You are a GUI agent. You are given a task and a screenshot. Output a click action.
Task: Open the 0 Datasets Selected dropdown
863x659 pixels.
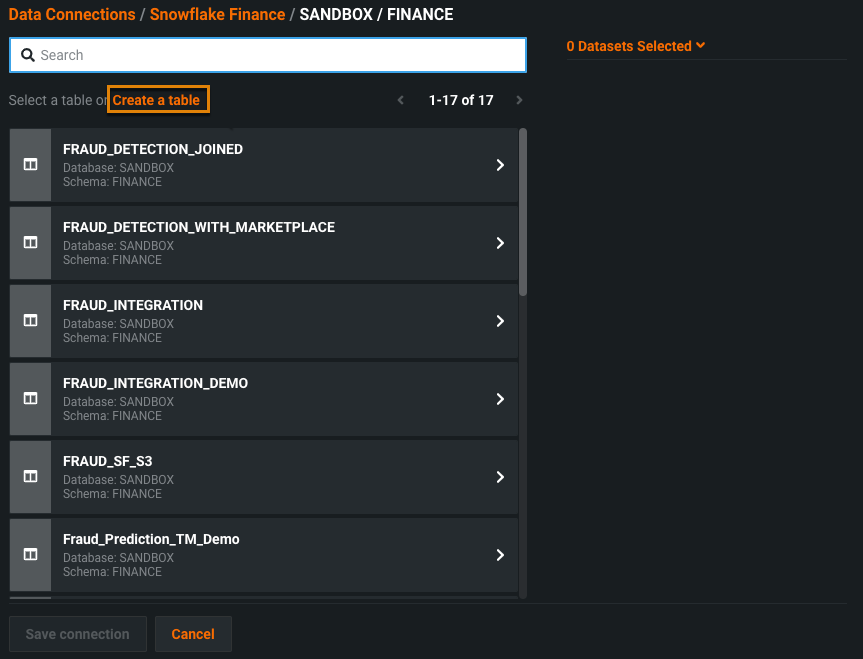pyautogui.click(x=636, y=46)
